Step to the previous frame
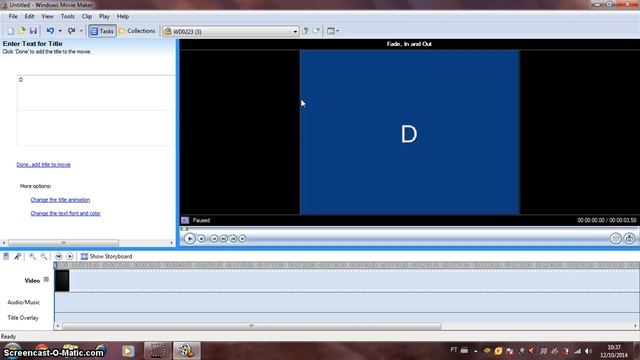The height and width of the screenshot is (360, 640). (224, 238)
